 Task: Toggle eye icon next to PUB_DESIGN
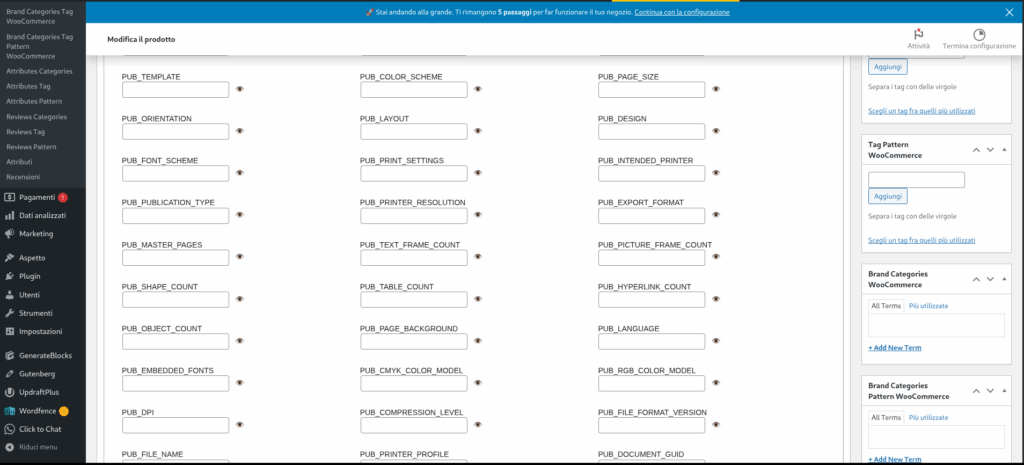pos(716,131)
